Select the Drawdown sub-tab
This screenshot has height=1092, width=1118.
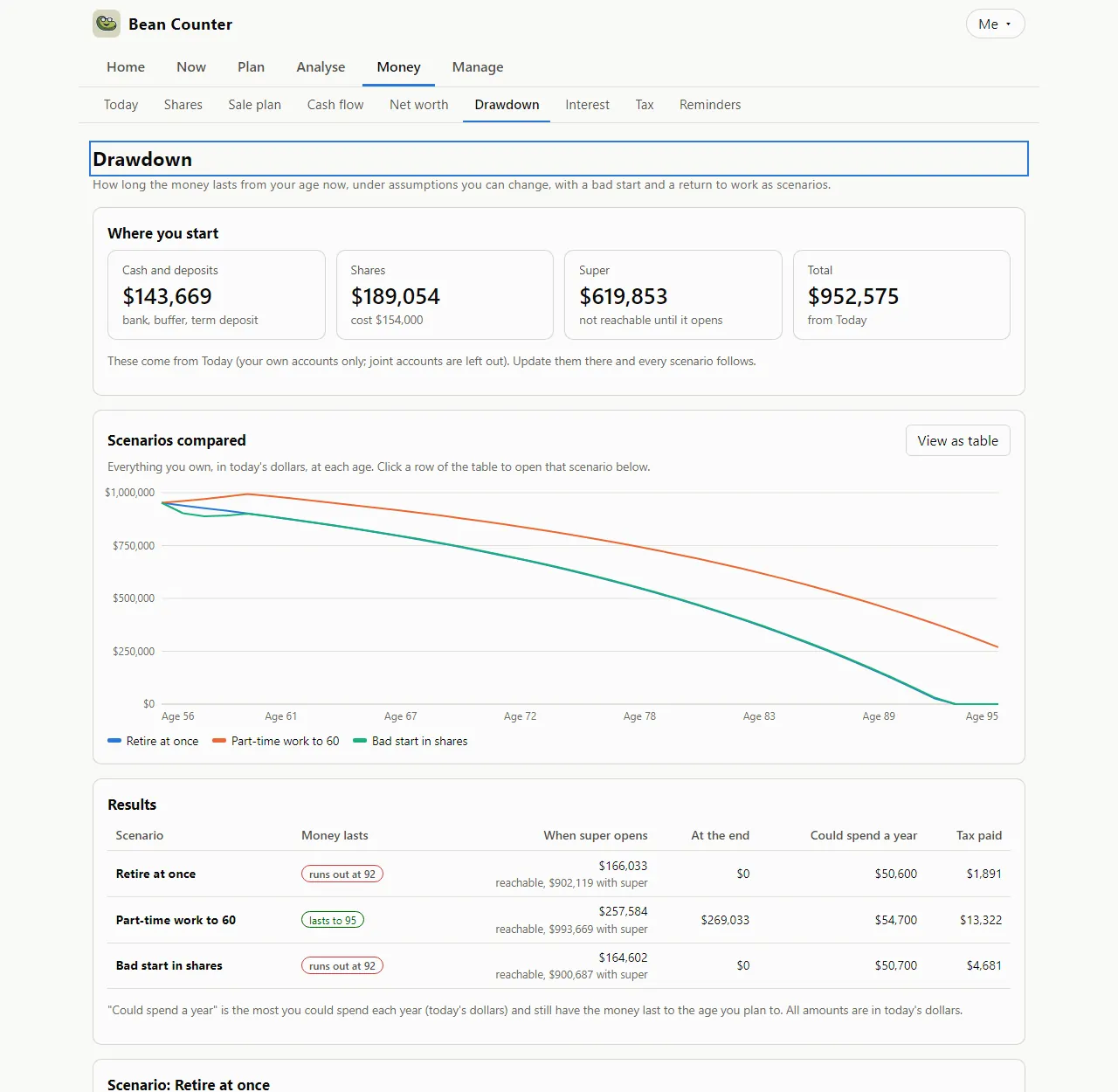507,105
